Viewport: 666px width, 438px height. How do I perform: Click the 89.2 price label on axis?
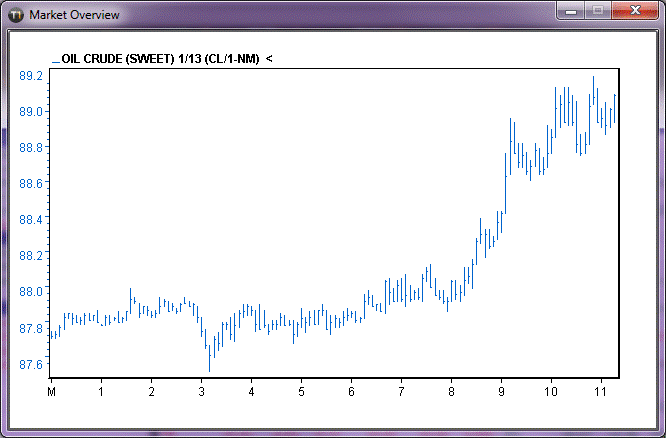30,76
